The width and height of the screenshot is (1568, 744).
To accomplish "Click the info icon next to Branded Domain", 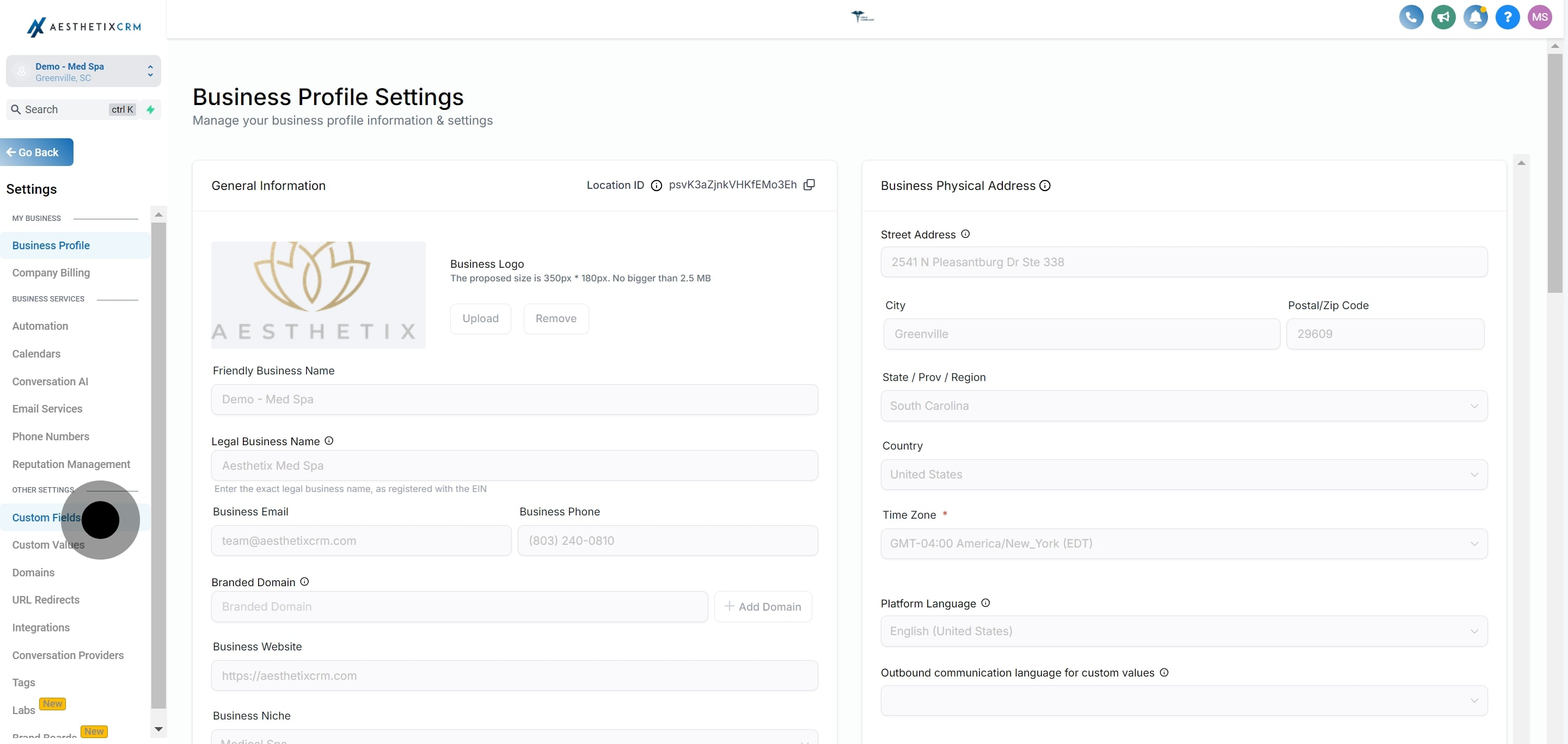I will 304,582.
